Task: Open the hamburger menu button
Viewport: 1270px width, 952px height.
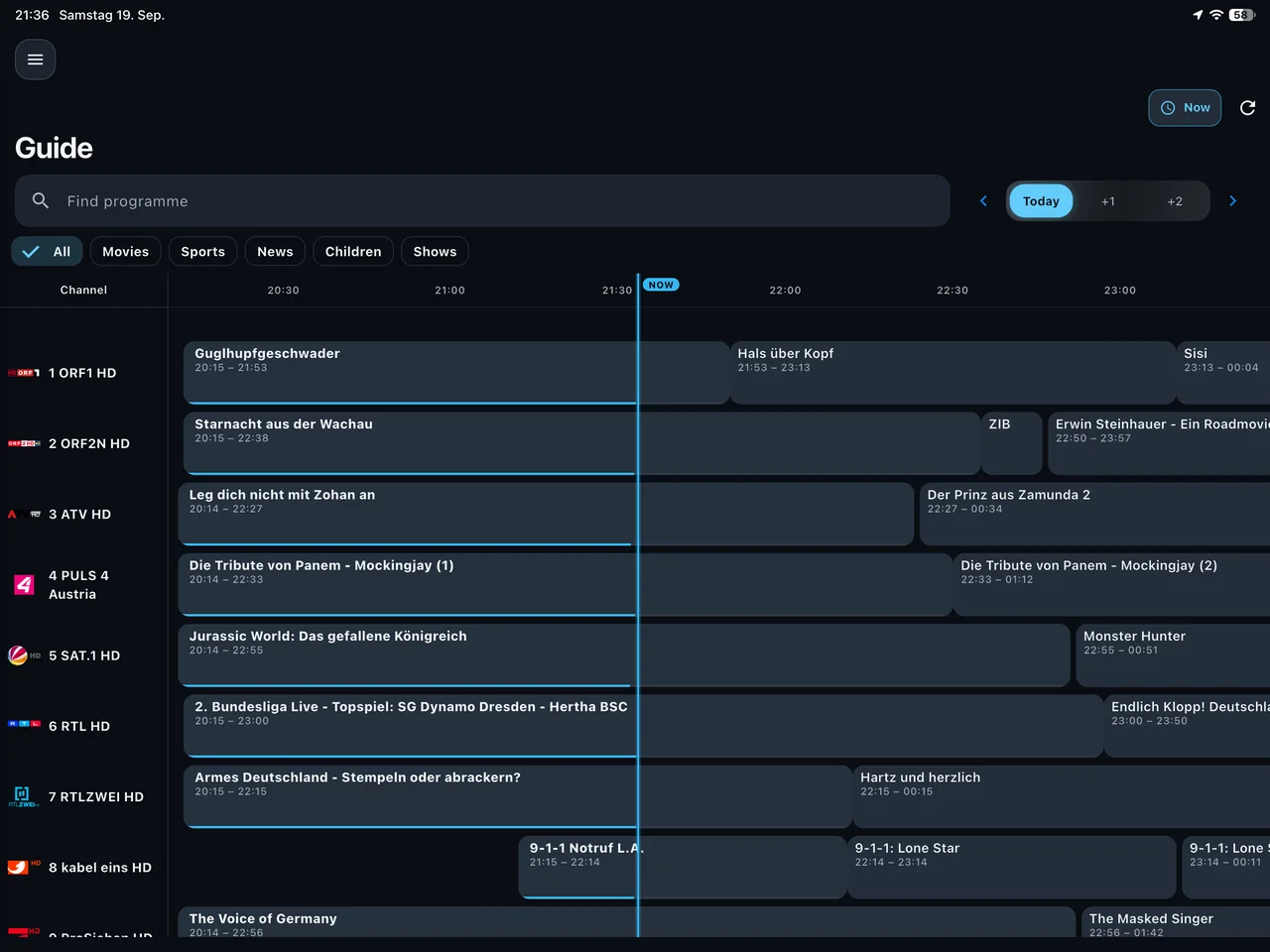Action: click(35, 59)
